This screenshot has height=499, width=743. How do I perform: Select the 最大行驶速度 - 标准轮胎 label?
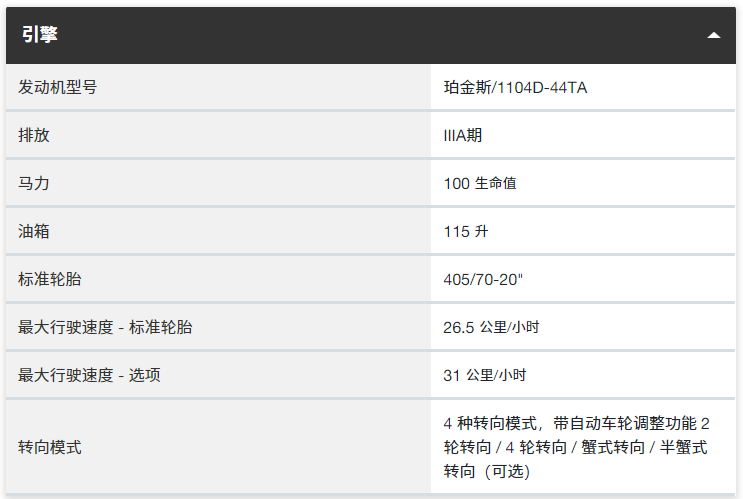[105, 327]
